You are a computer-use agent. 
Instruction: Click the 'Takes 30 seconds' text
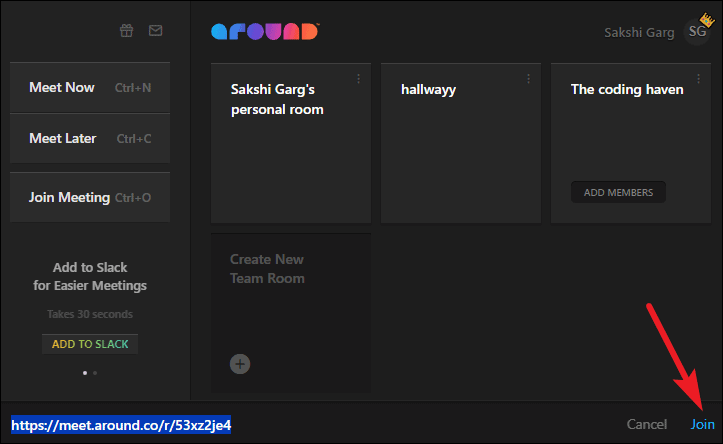point(90,314)
